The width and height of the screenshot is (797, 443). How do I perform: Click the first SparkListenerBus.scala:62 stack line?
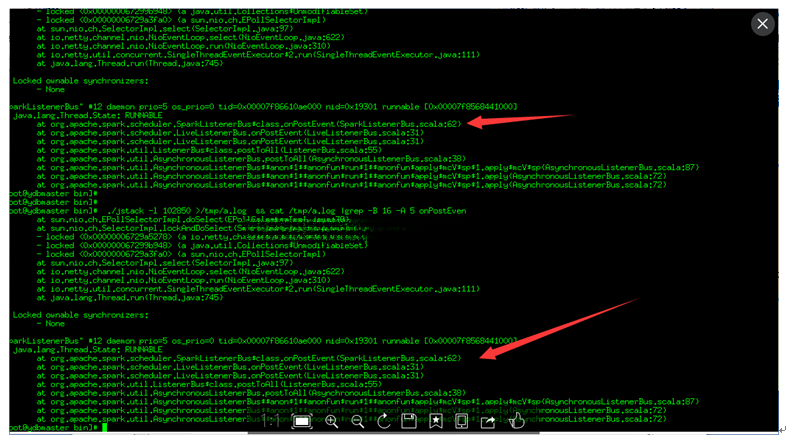tap(249, 124)
